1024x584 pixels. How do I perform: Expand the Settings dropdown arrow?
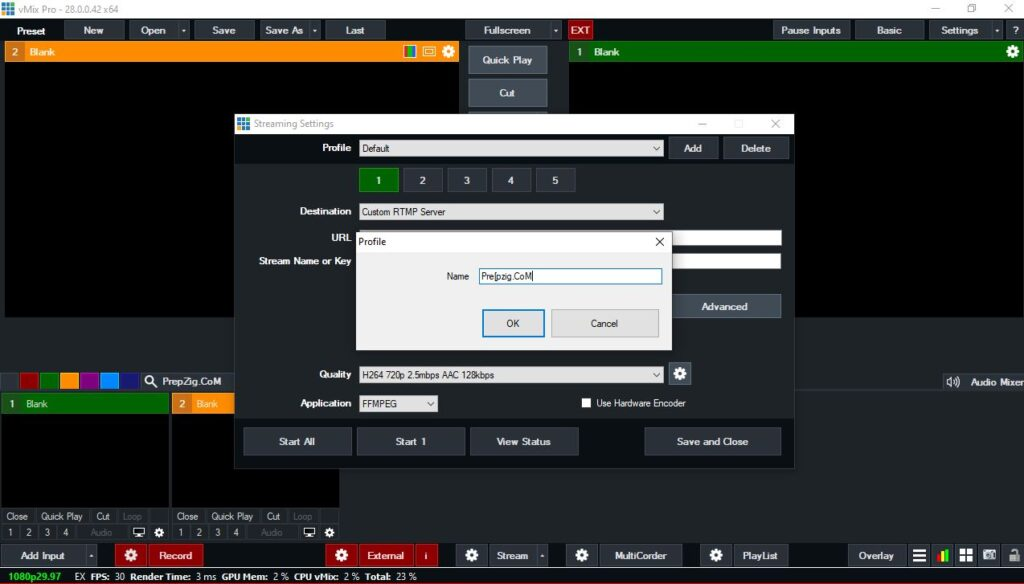point(997,30)
